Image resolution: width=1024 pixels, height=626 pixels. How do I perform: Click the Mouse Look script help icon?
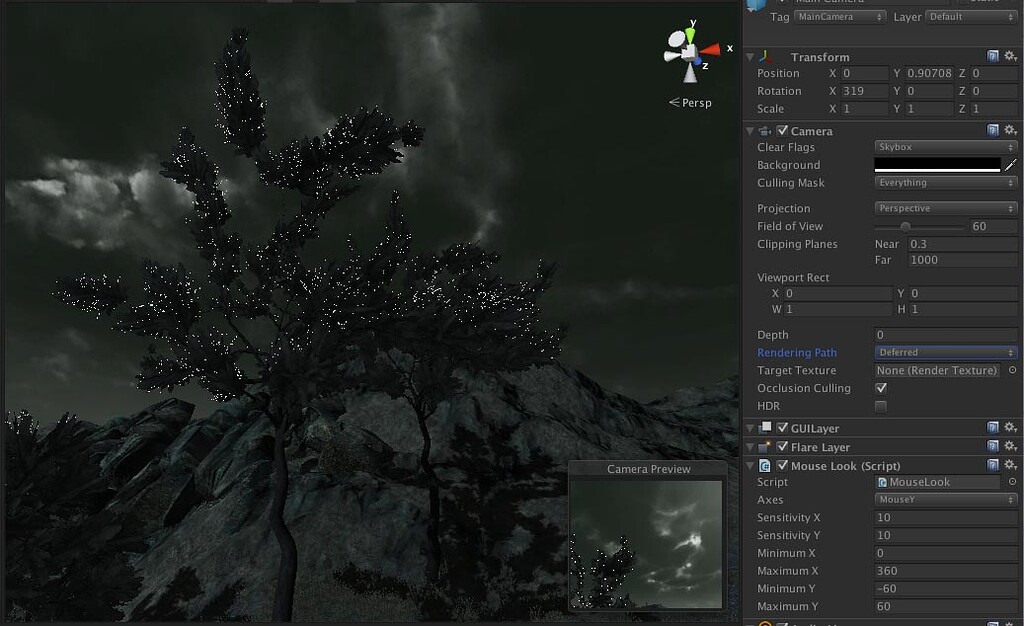[x=992, y=465]
